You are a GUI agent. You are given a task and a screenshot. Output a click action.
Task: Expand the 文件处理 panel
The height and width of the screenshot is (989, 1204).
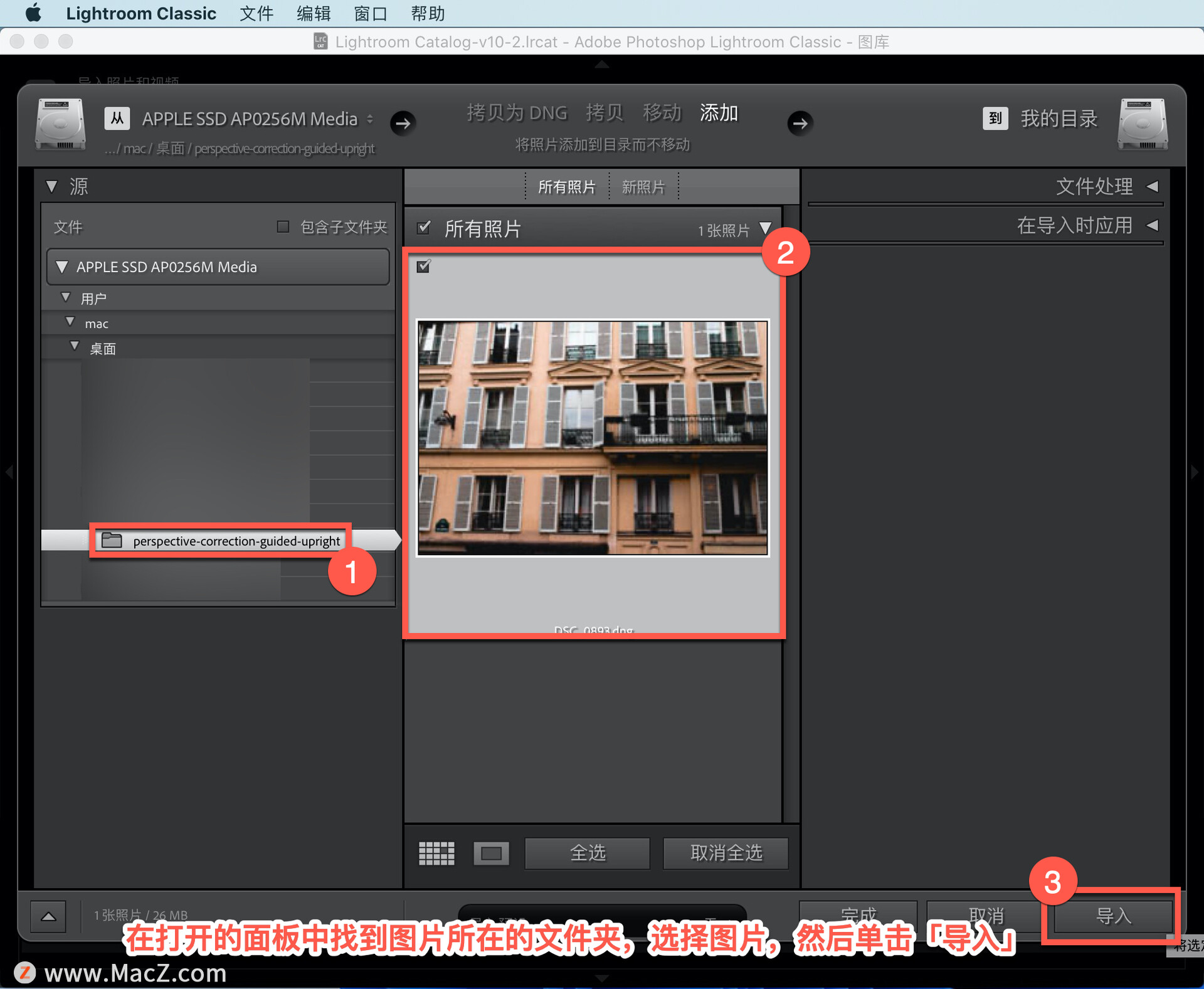[1152, 186]
